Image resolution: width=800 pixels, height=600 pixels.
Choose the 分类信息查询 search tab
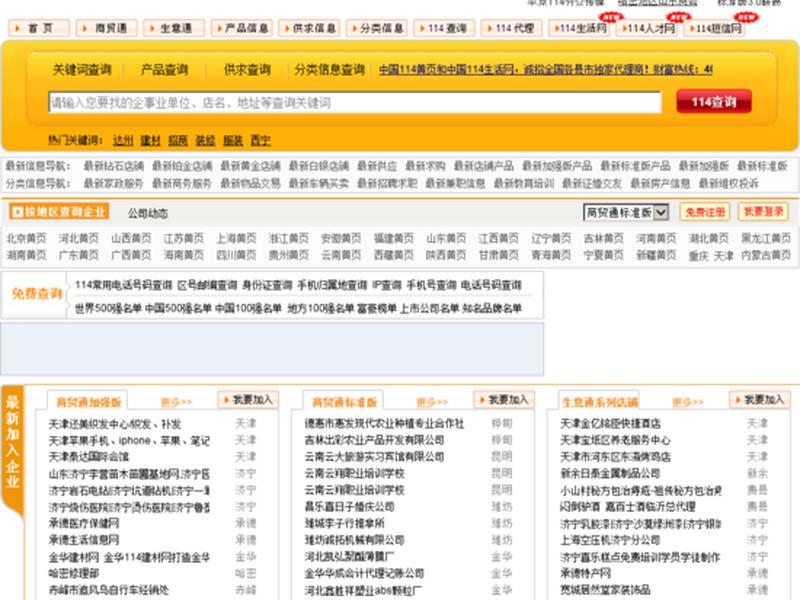(x=330, y=70)
